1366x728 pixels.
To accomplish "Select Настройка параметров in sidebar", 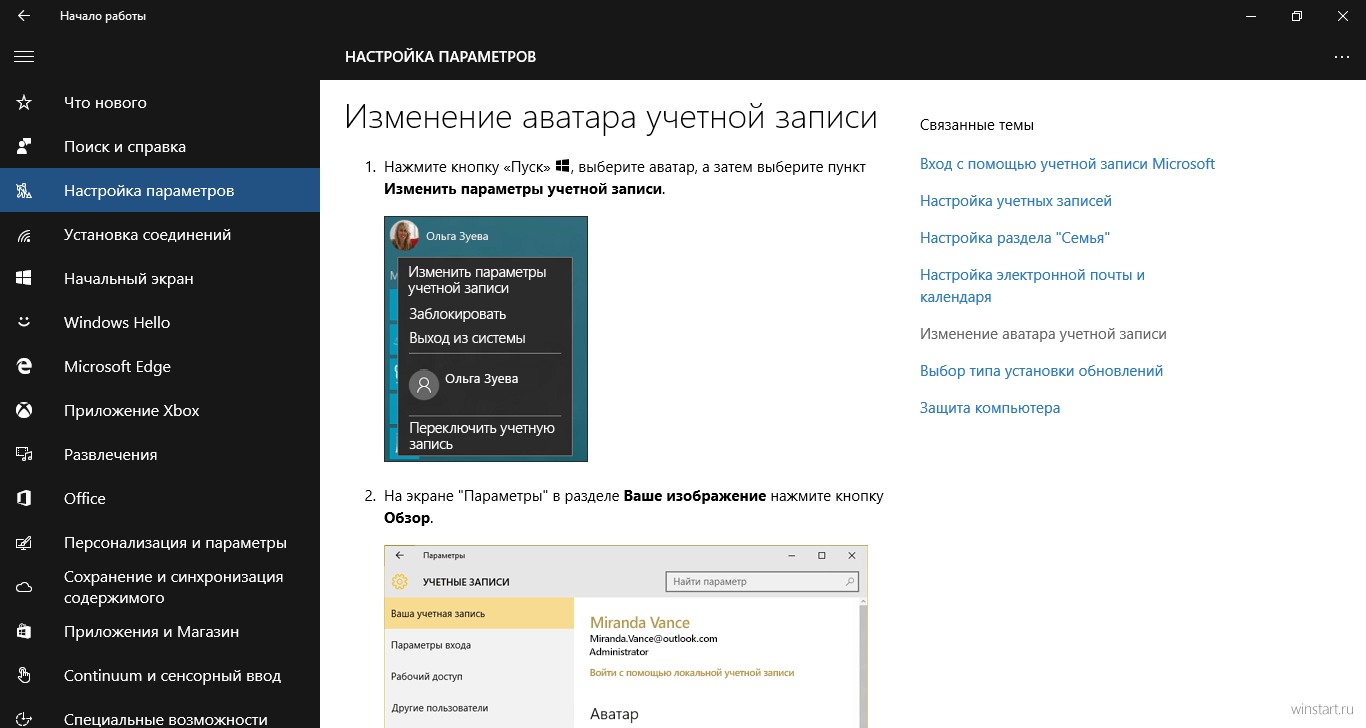I will click(x=160, y=191).
